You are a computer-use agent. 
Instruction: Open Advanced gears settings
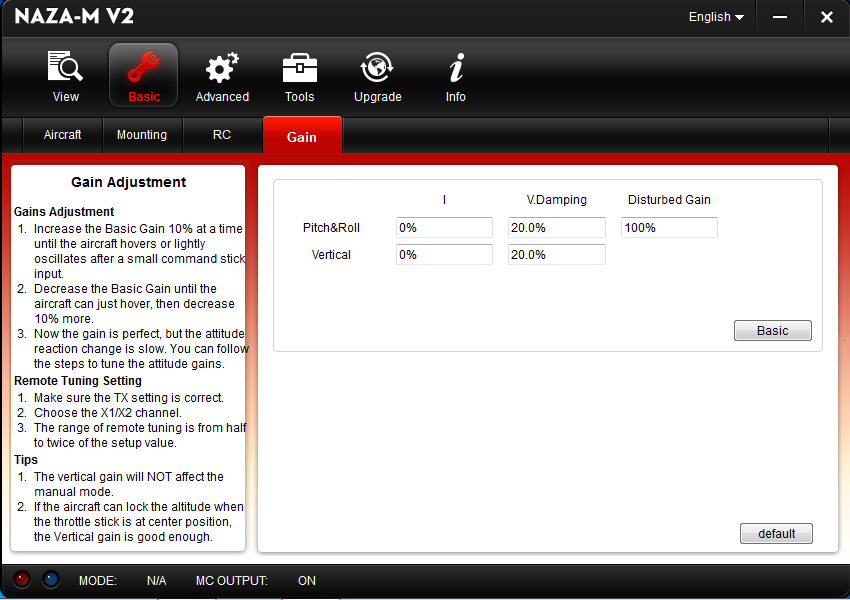click(x=222, y=76)
